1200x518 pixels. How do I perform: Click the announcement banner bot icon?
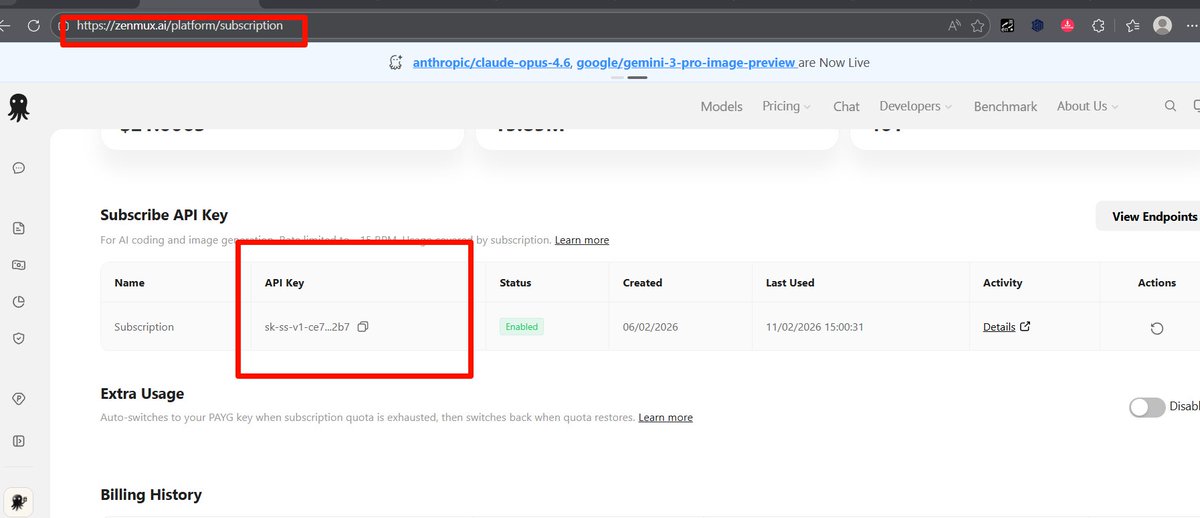click(396, 62)
